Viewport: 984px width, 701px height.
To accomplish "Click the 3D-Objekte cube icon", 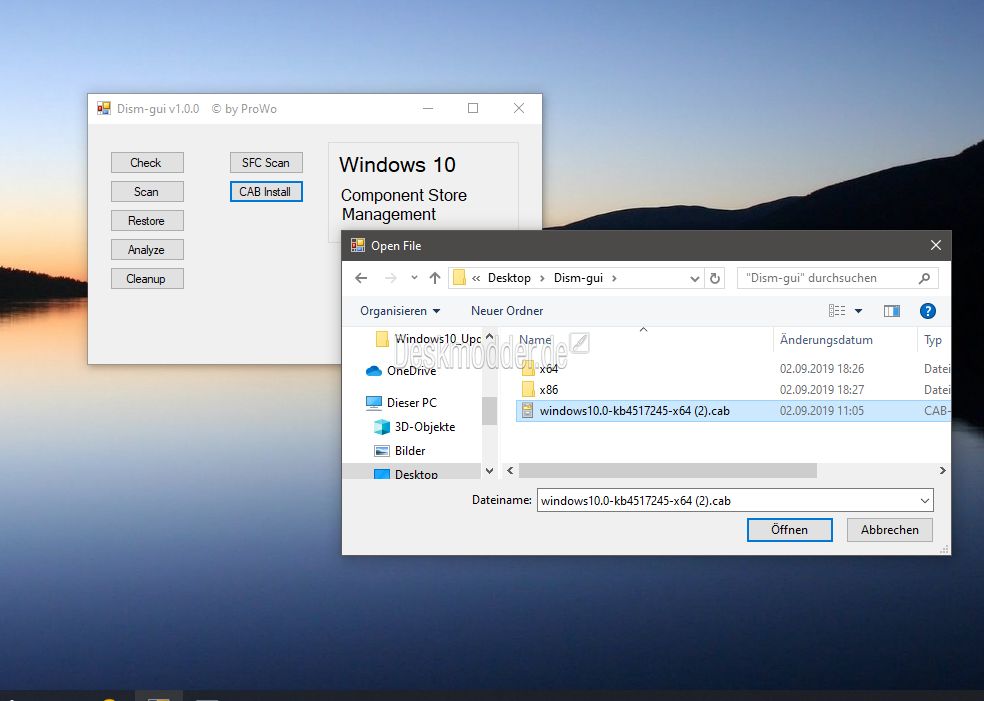I will [x=382, y=427].
